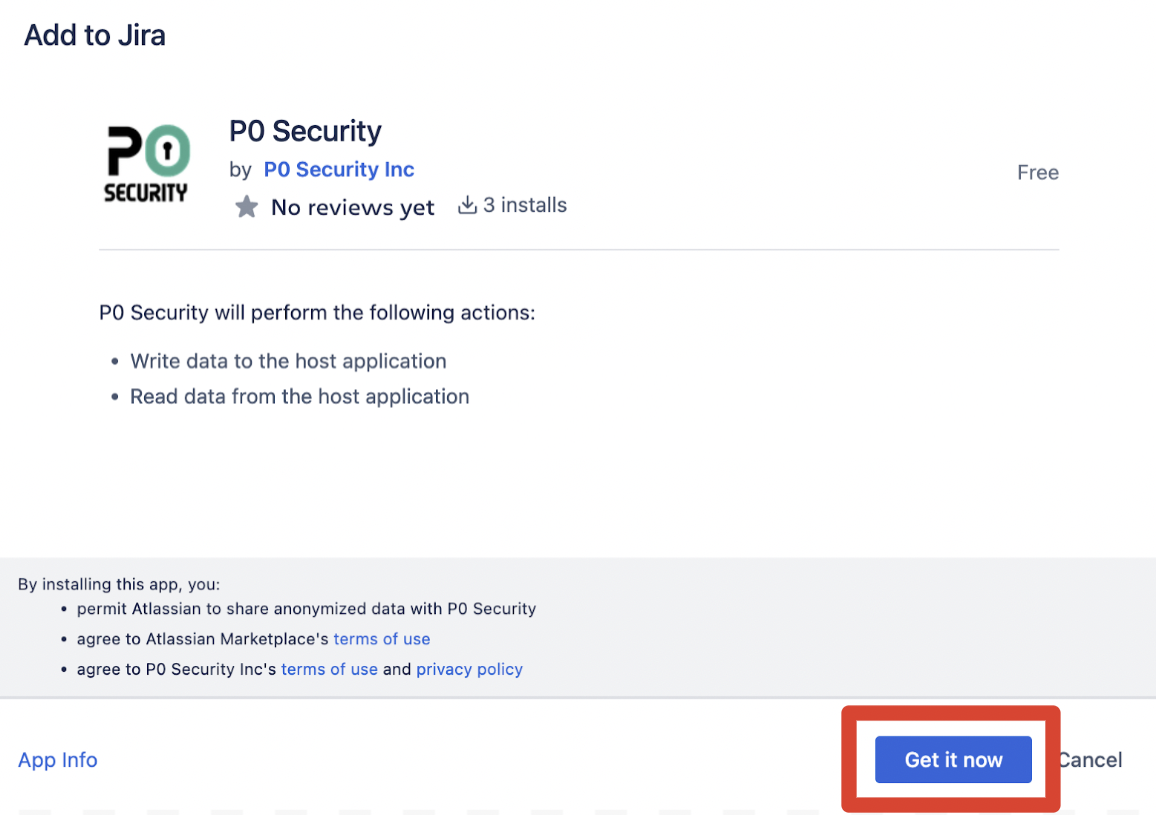Click the P0 Security app logo
1156x815 pixels.
tap(147, 164)
